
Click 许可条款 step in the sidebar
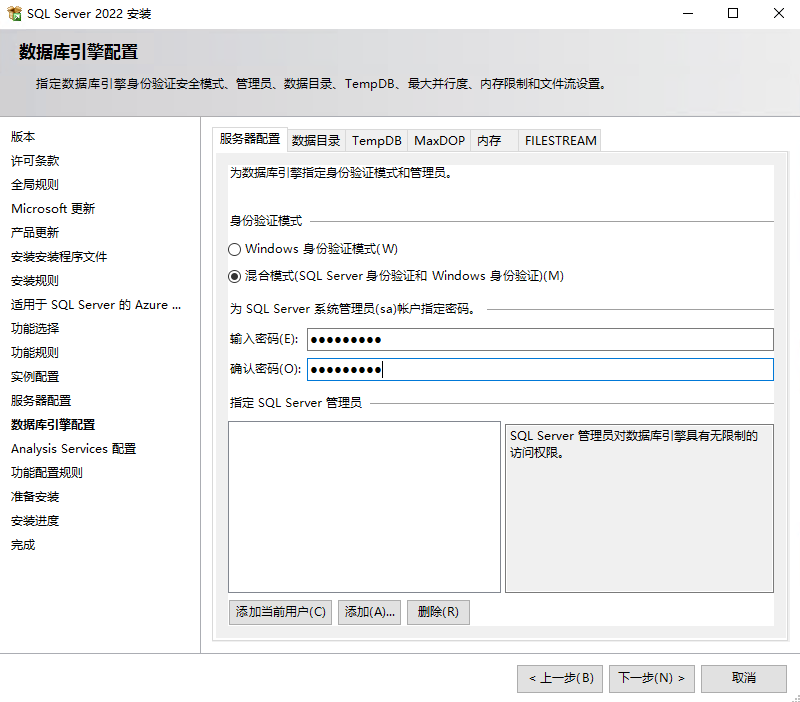(35, 161)
